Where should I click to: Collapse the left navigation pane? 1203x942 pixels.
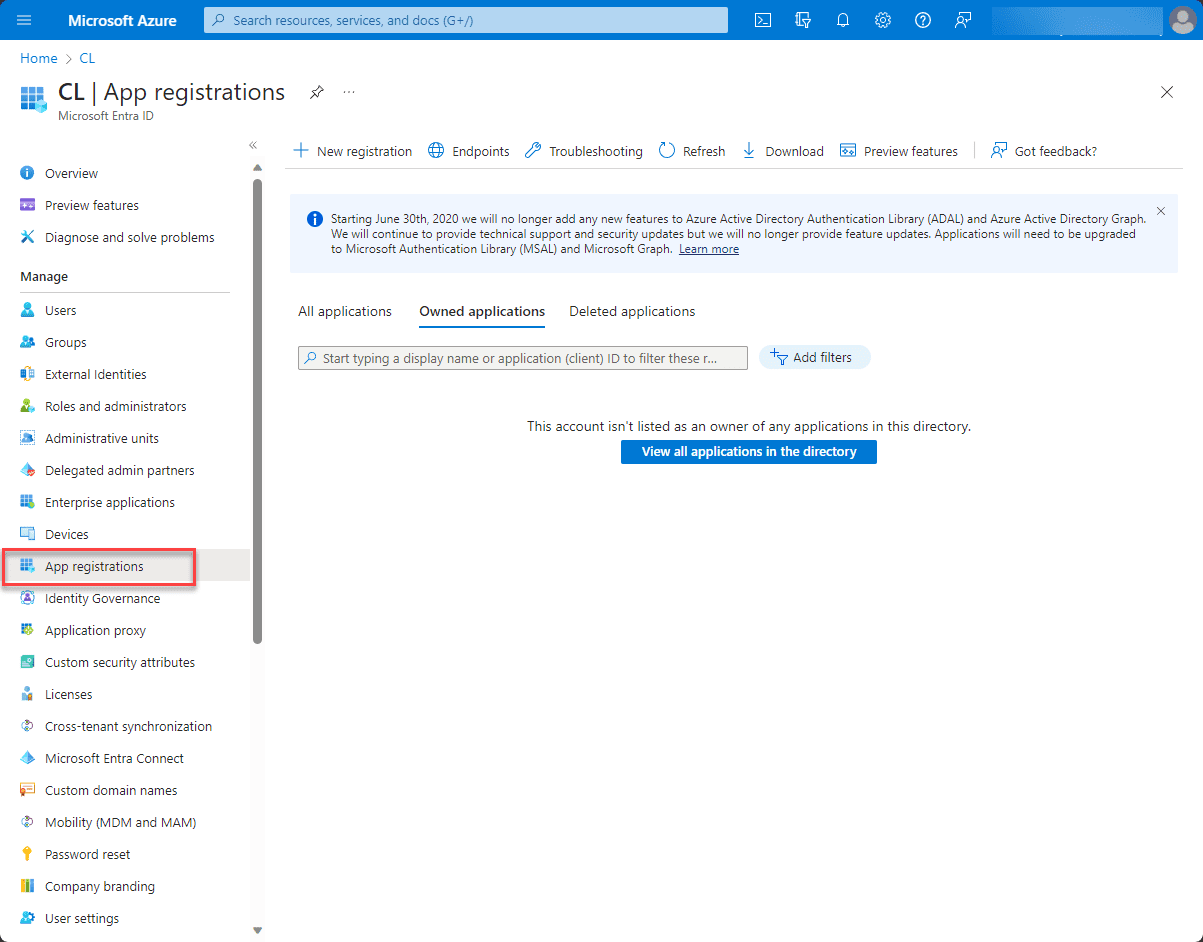click(x=253, y=146)
